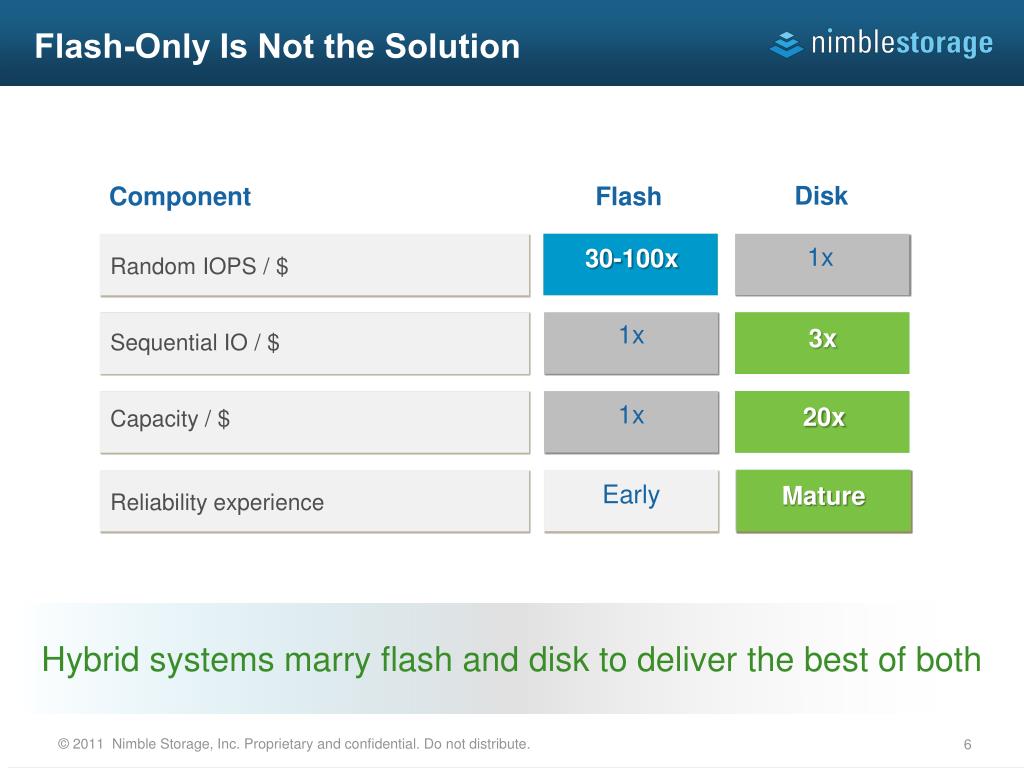Screen dimensions: 1024x768
Task: Select the Sequential IO / $ row label
Action: tap(315, 343)
